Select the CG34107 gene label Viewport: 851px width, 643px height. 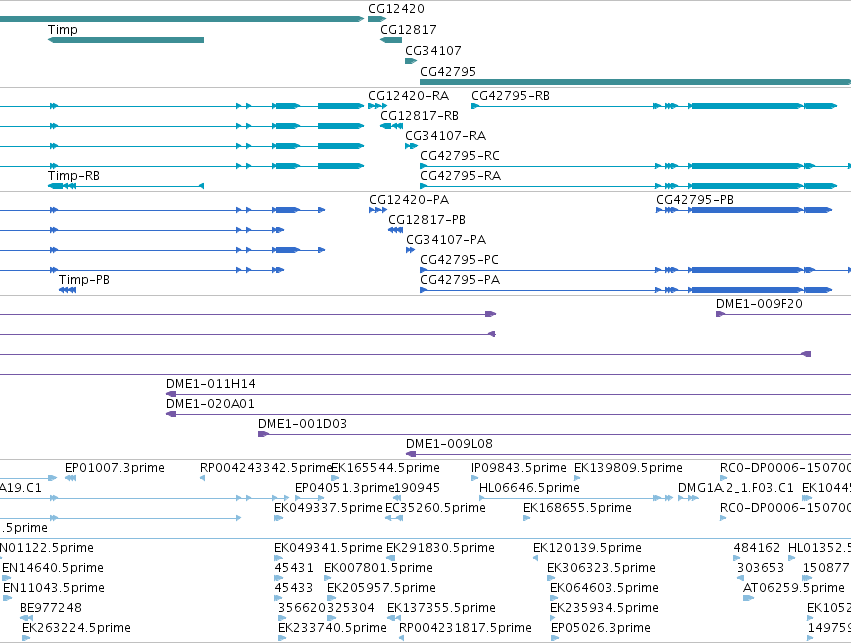[x=433, y=51]
